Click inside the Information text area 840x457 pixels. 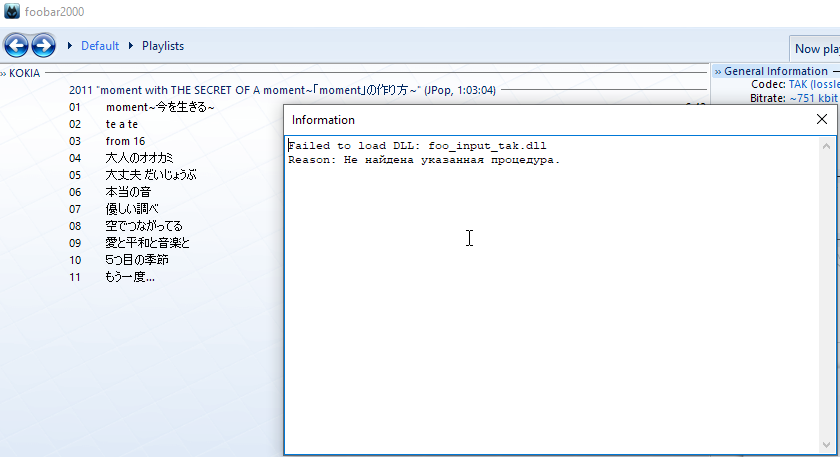tap(552, 295)
